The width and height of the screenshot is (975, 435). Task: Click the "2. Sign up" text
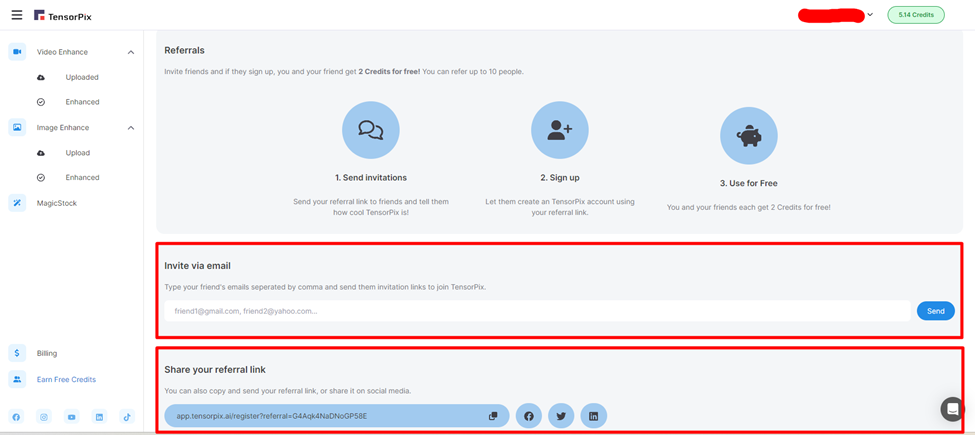[x=560, y=178]
